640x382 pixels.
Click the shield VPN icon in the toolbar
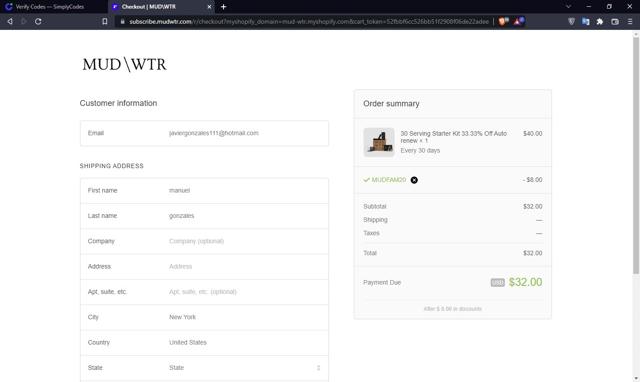[x=571, y=21]
